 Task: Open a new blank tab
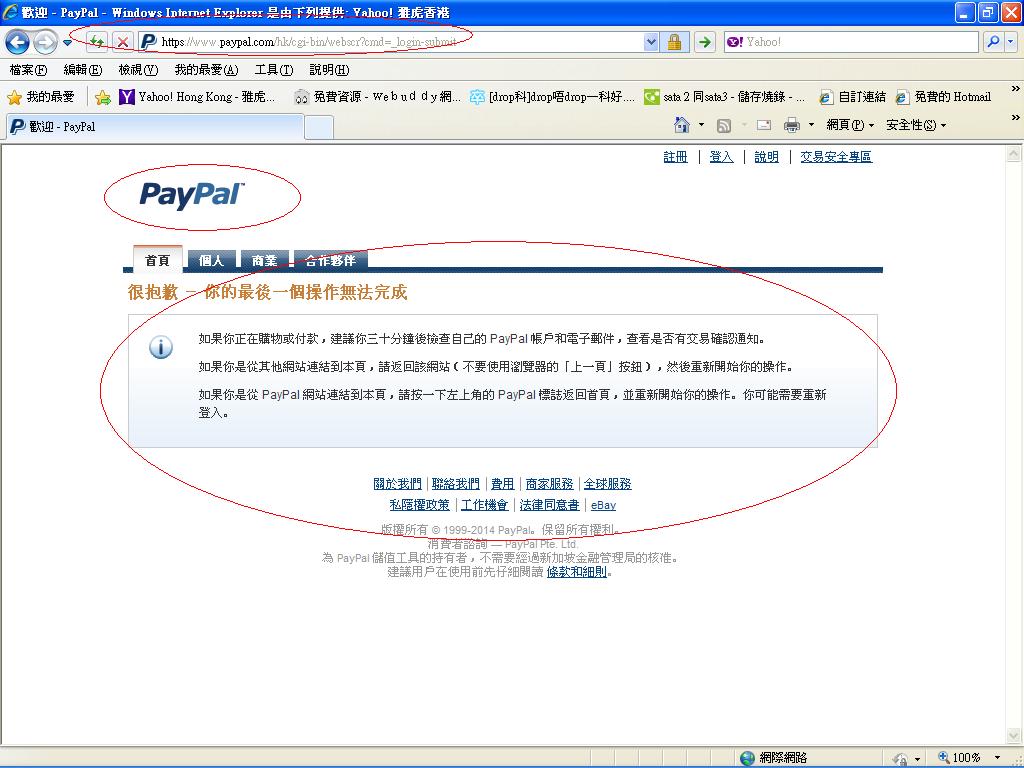coord(319,127)
